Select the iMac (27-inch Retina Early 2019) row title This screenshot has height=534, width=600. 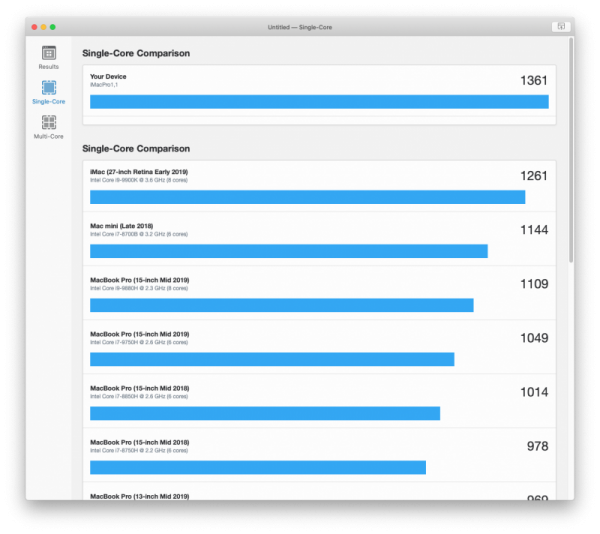[x=139, y=172]
